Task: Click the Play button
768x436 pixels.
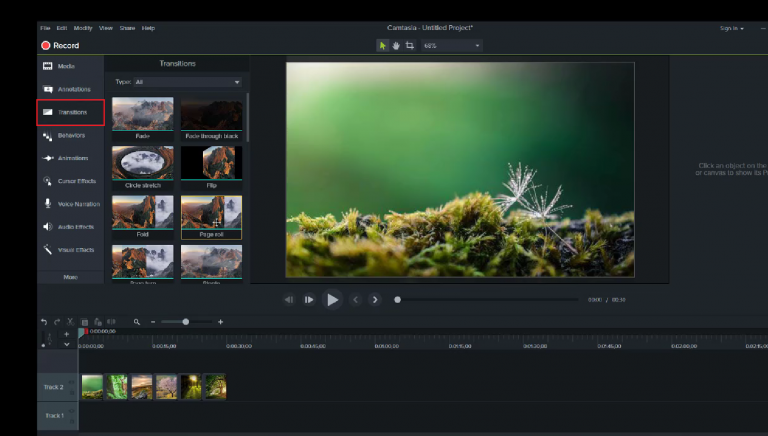Action: (x=332, y=299)
